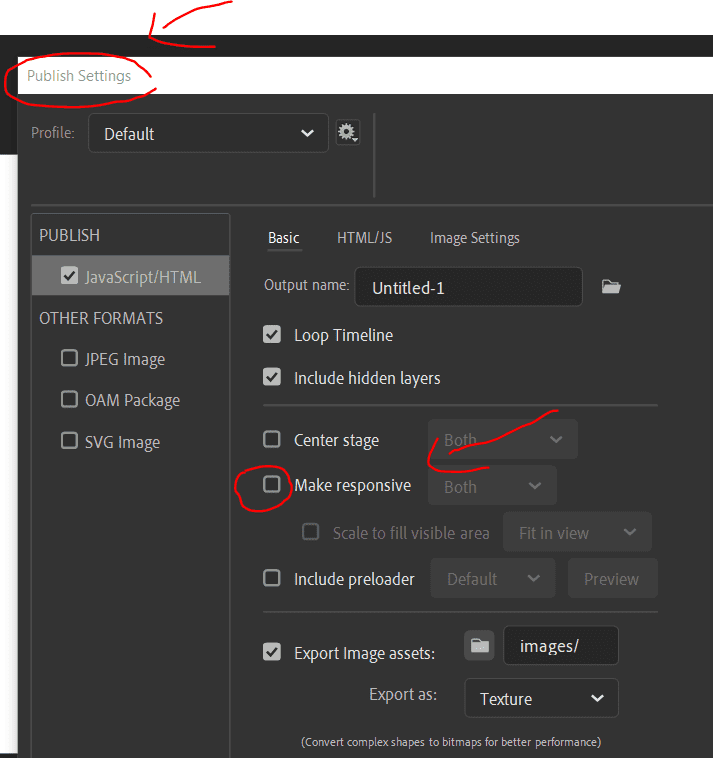Switch to Image Settings tab
Image resolution: width=713 pixels, height=758 pixels.
click(475, 238)
